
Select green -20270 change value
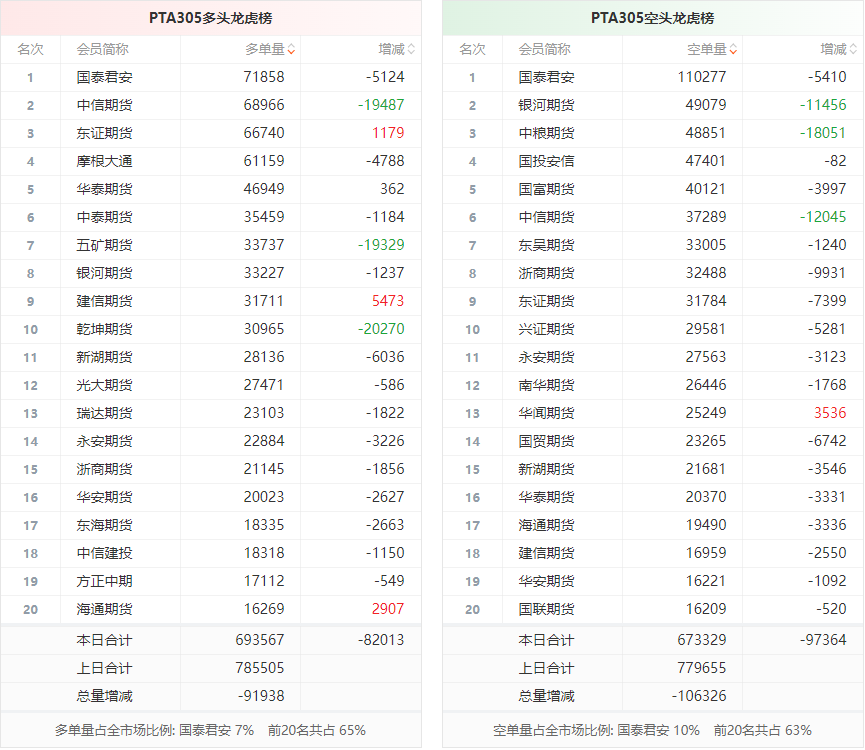pyautogui.click(x=382, y=329)
